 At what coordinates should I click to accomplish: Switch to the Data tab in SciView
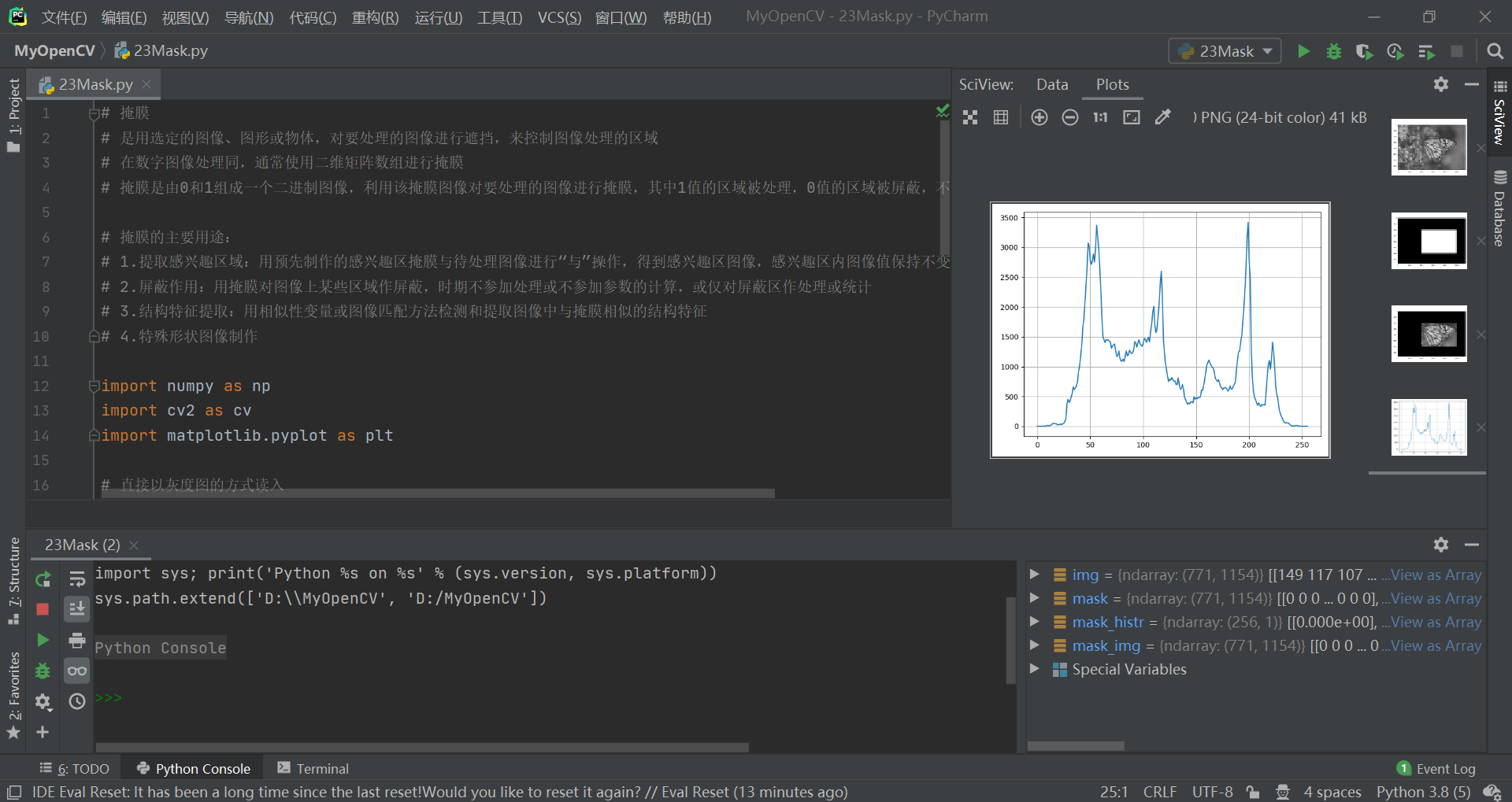[1052, 84]
